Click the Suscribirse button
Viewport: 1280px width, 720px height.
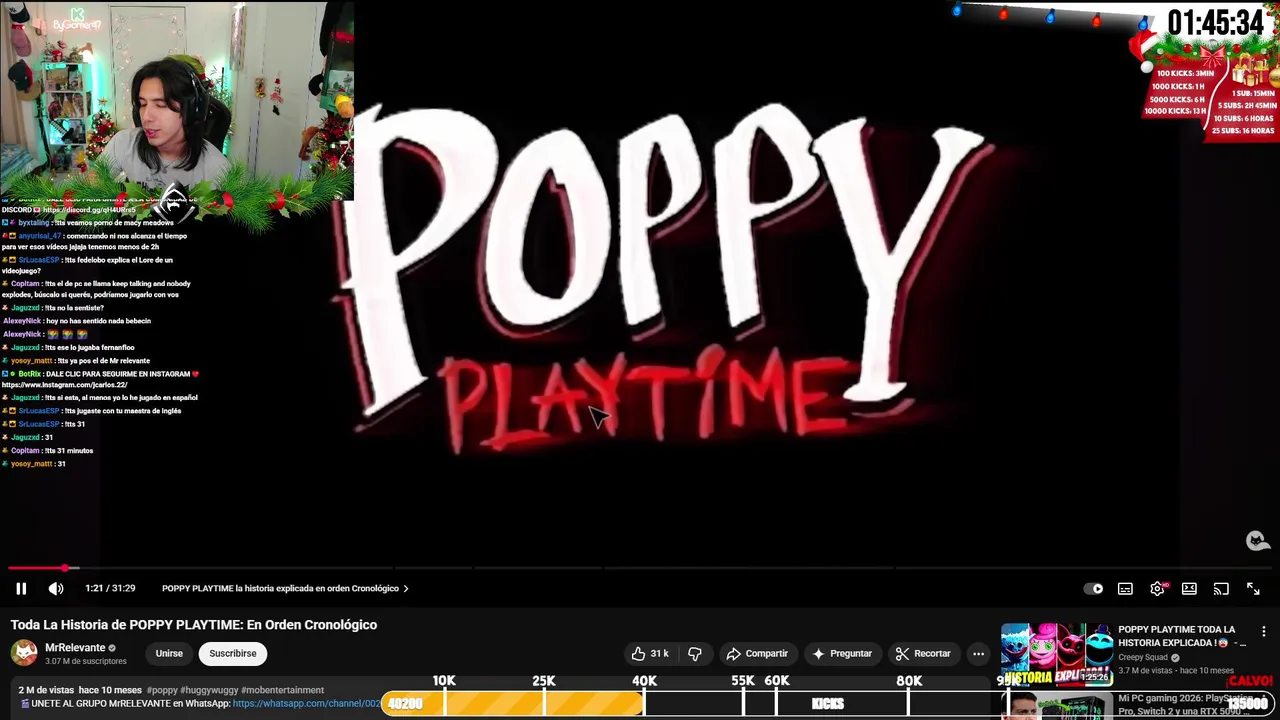(x=233, y=653)
